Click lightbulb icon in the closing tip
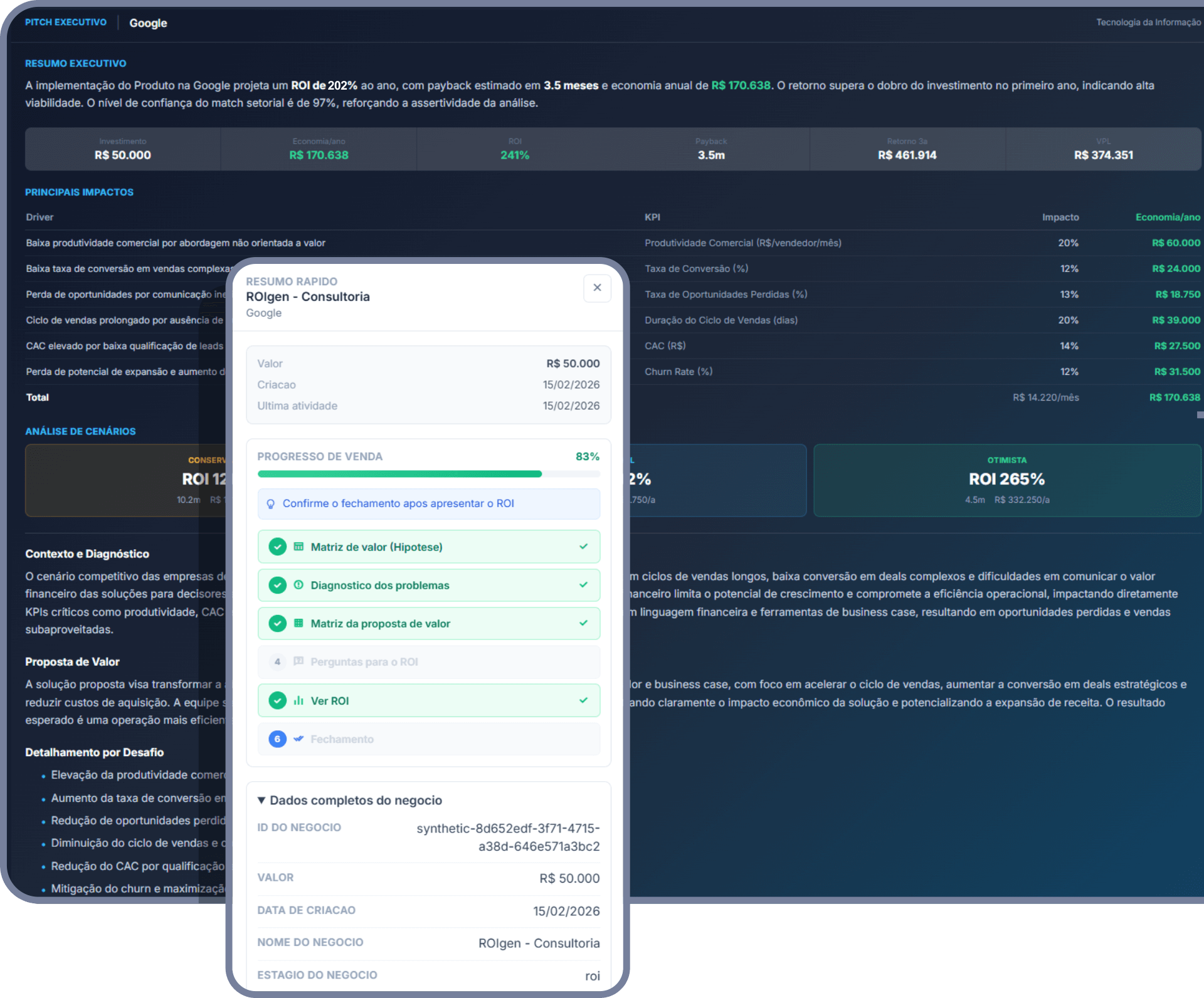The height and width of the screenshot is (998, 1204). point(271,504)
